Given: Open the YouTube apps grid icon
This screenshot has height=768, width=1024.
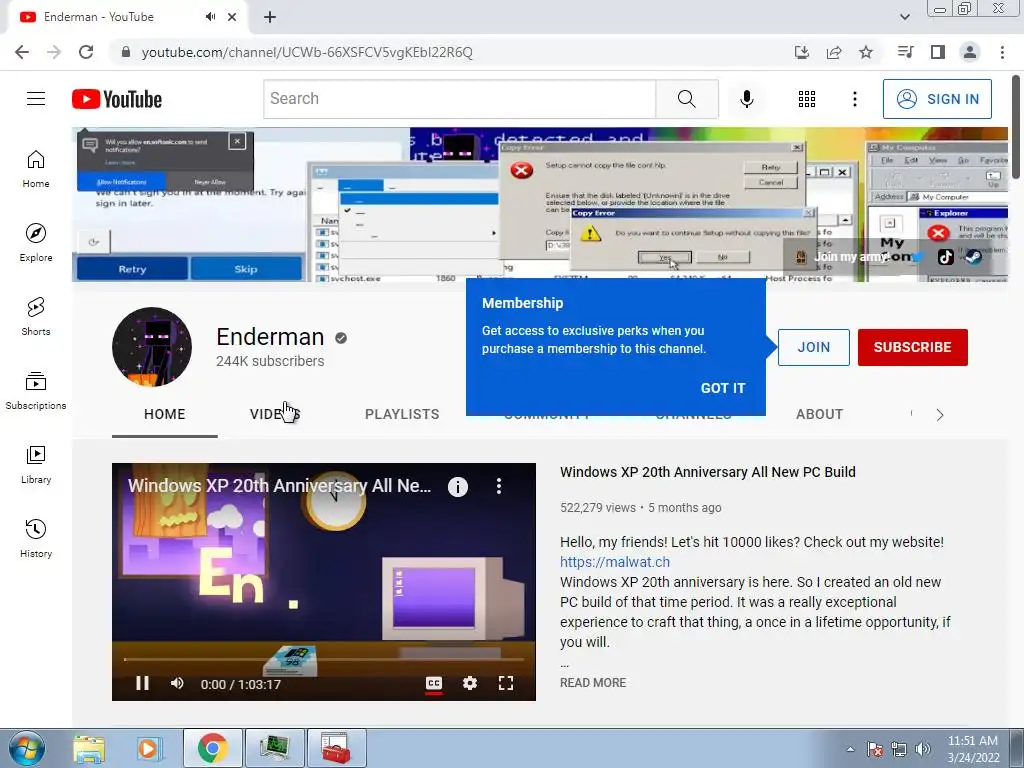Looking at the screenshot, I should point(807,99).
